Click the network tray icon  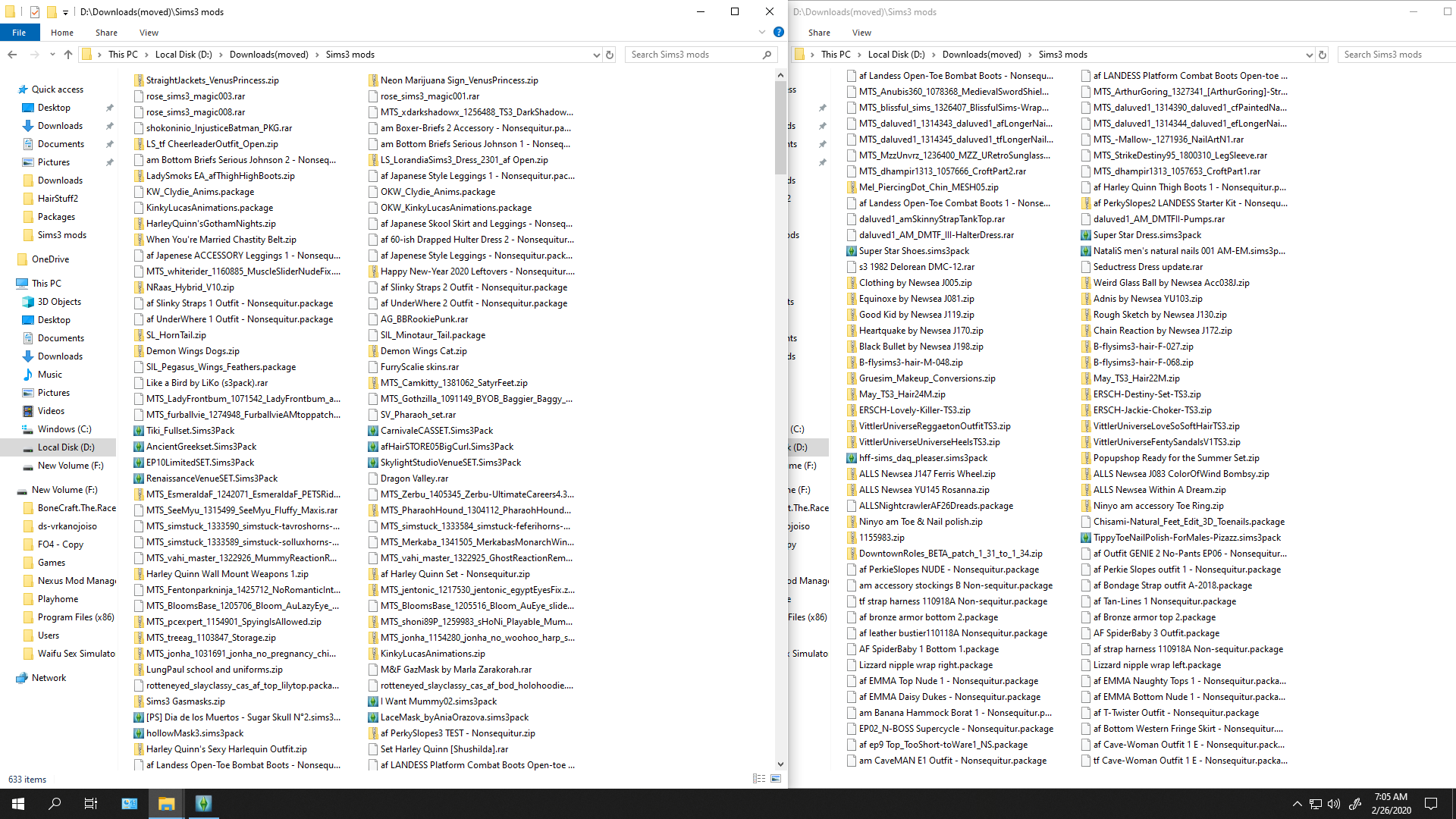pos(1316,804)
